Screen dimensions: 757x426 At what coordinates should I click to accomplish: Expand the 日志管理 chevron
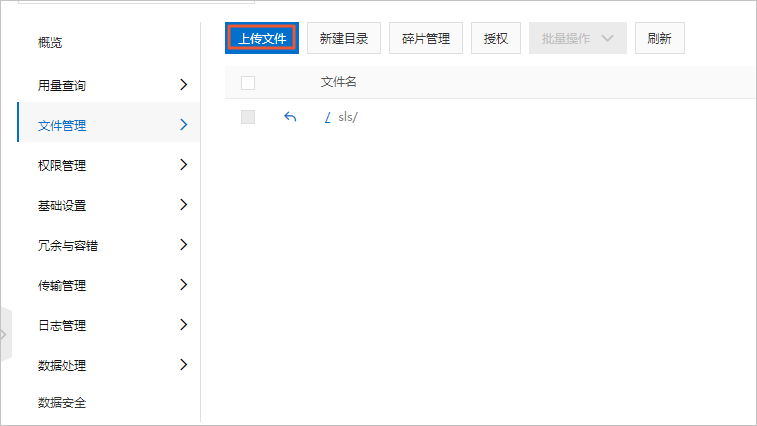[x=183, y=325]
